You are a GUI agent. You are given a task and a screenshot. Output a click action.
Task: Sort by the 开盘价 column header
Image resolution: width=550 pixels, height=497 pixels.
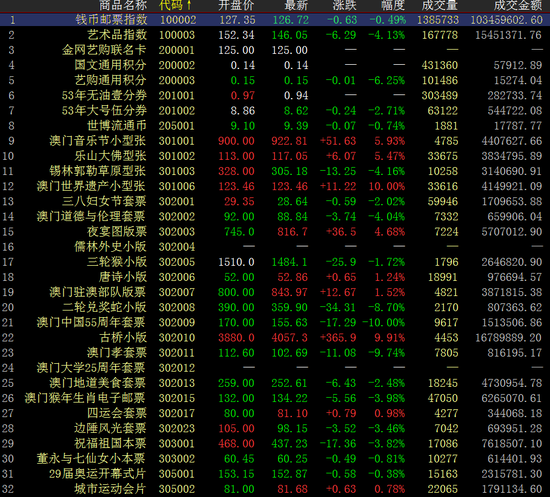point(236,5)
